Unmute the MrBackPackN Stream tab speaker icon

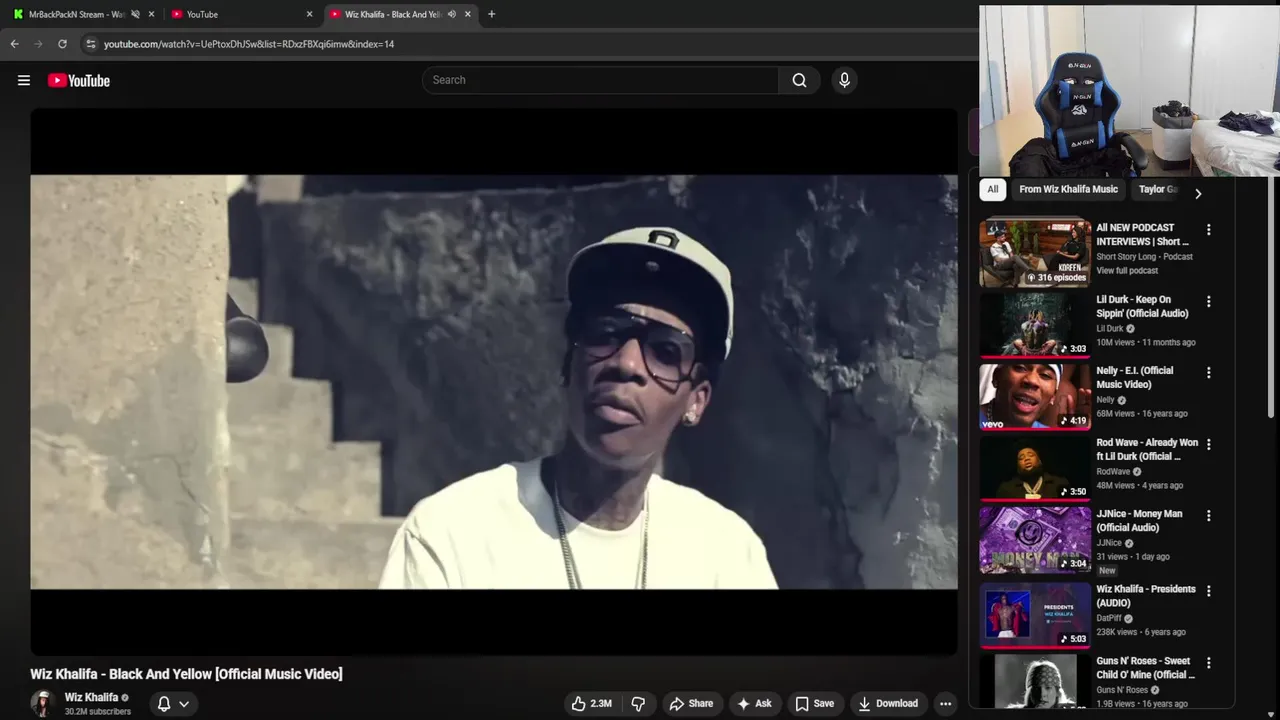[135, 14]
